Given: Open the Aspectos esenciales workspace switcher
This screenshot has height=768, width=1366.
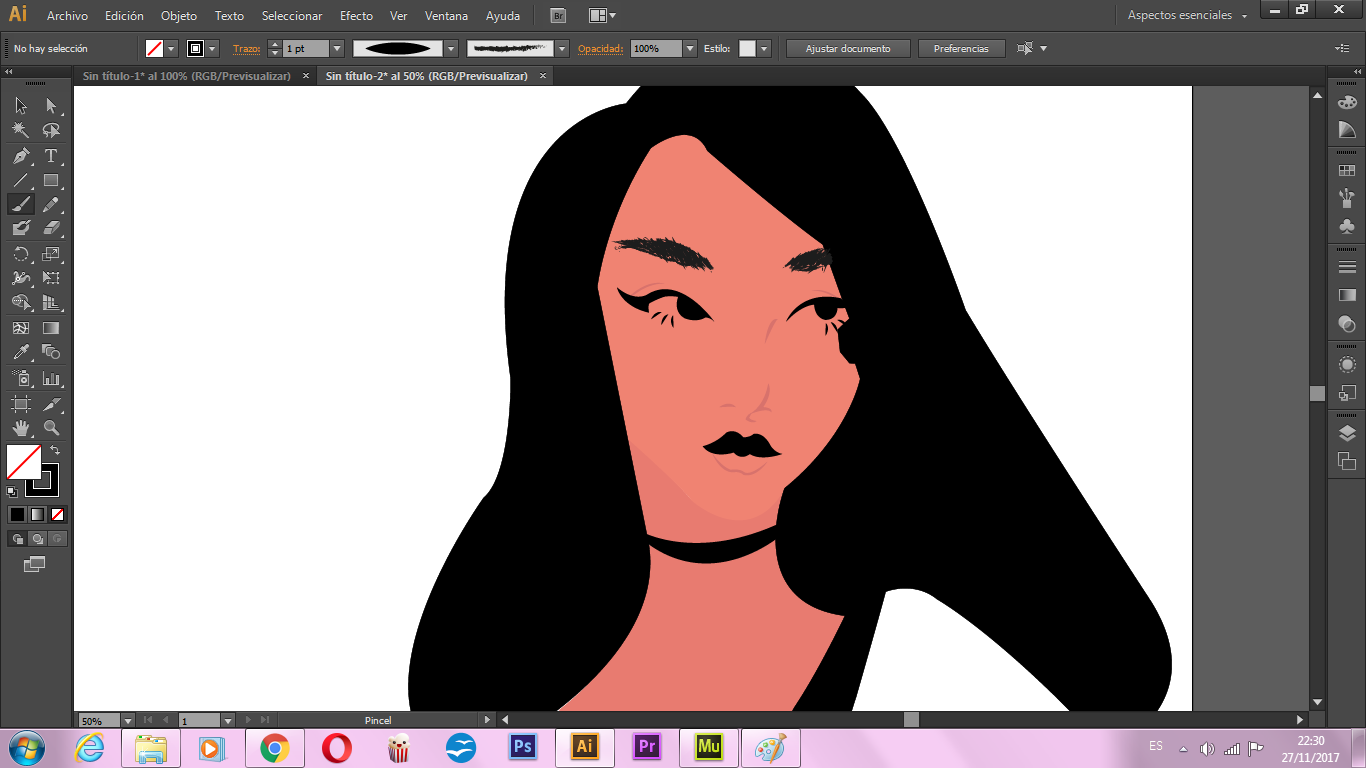Looking at the screenshot, I should (x=1188, y=15).
